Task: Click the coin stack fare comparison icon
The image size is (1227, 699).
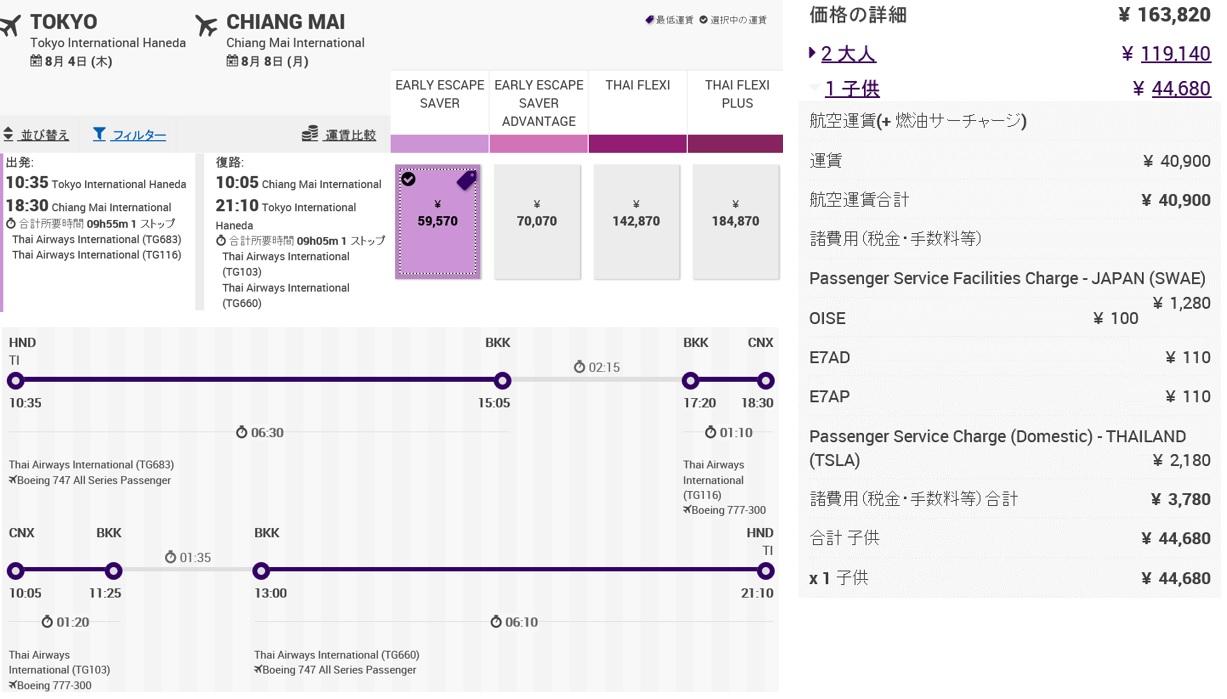Action: point(310,134)
